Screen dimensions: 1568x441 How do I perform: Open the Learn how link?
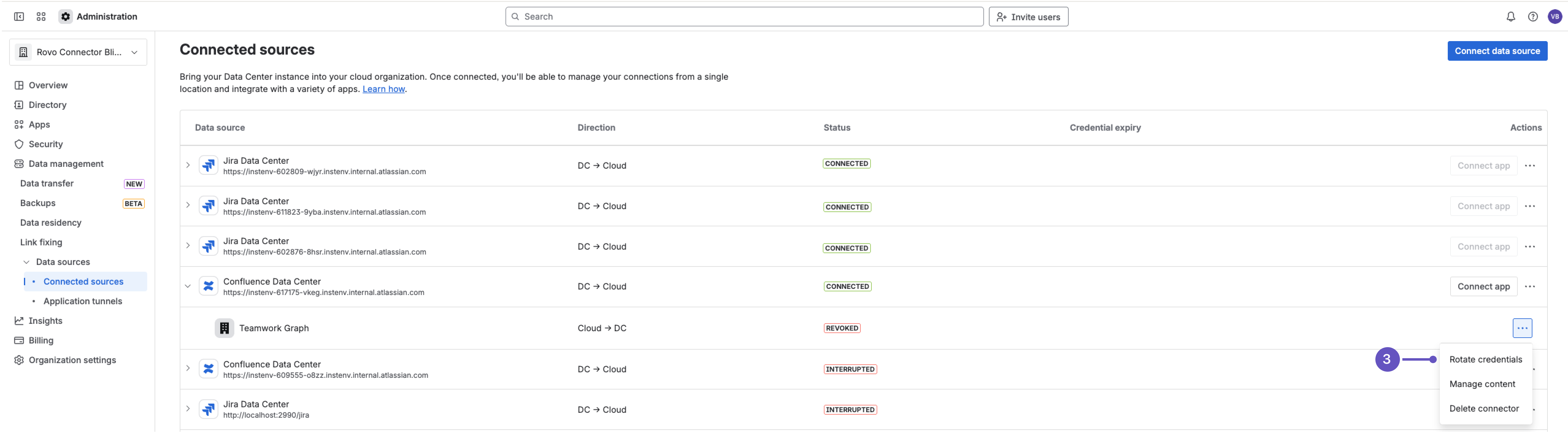click(x=383, y=89)
